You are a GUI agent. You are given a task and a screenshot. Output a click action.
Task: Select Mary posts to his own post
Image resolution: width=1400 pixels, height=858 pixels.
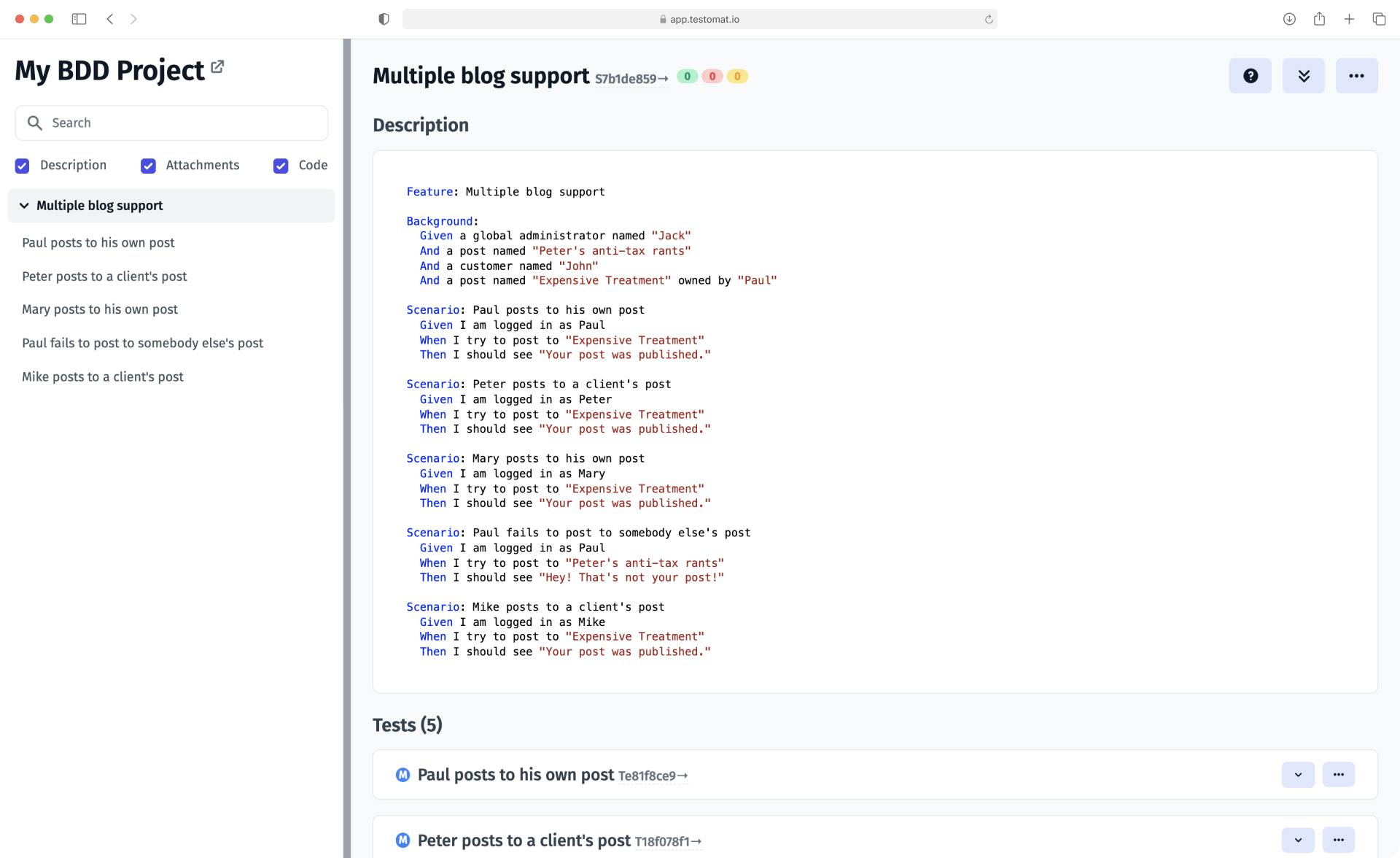click(100, 309)
